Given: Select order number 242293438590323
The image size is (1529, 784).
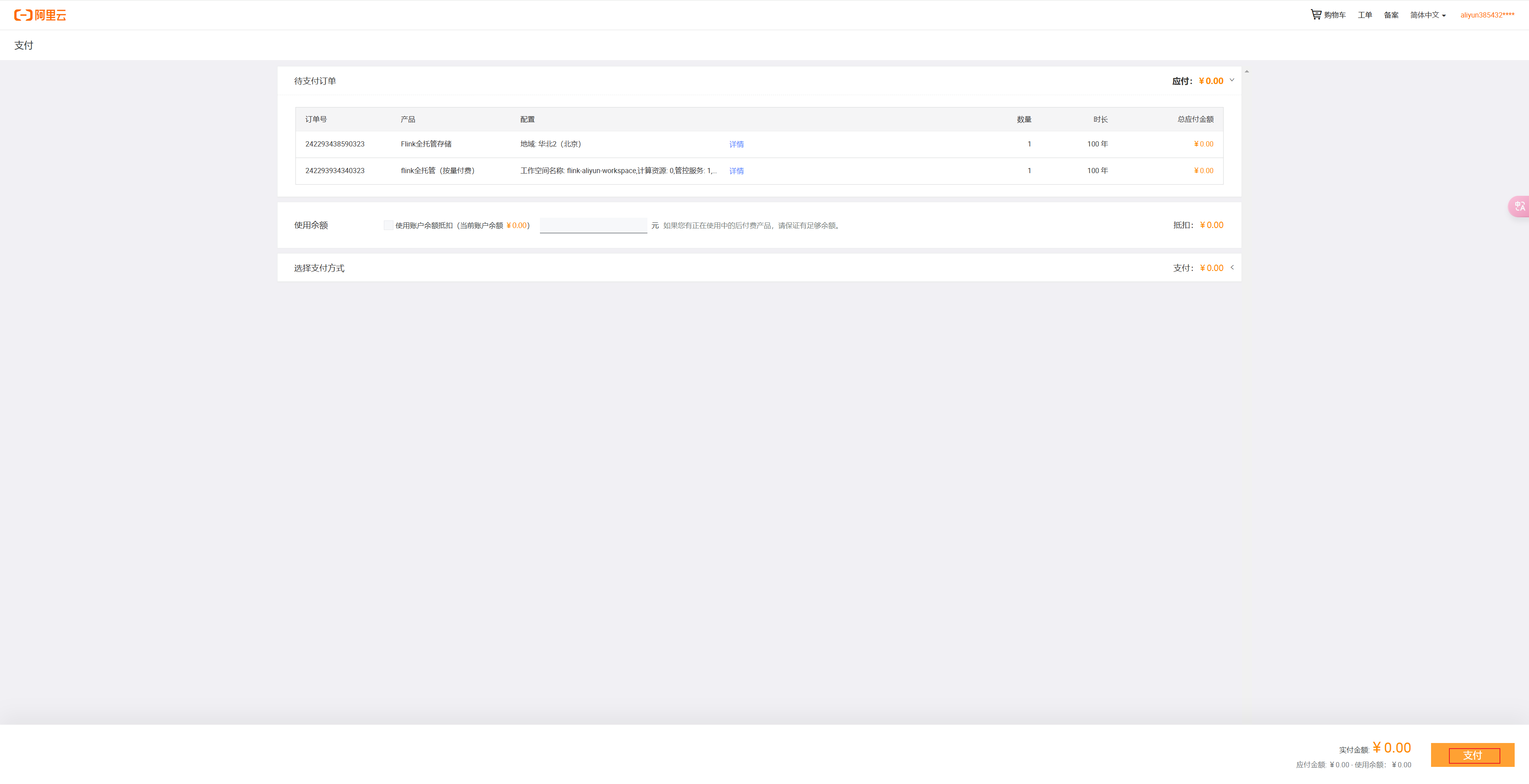Looking at the screenshot, I should coord(335,144).
